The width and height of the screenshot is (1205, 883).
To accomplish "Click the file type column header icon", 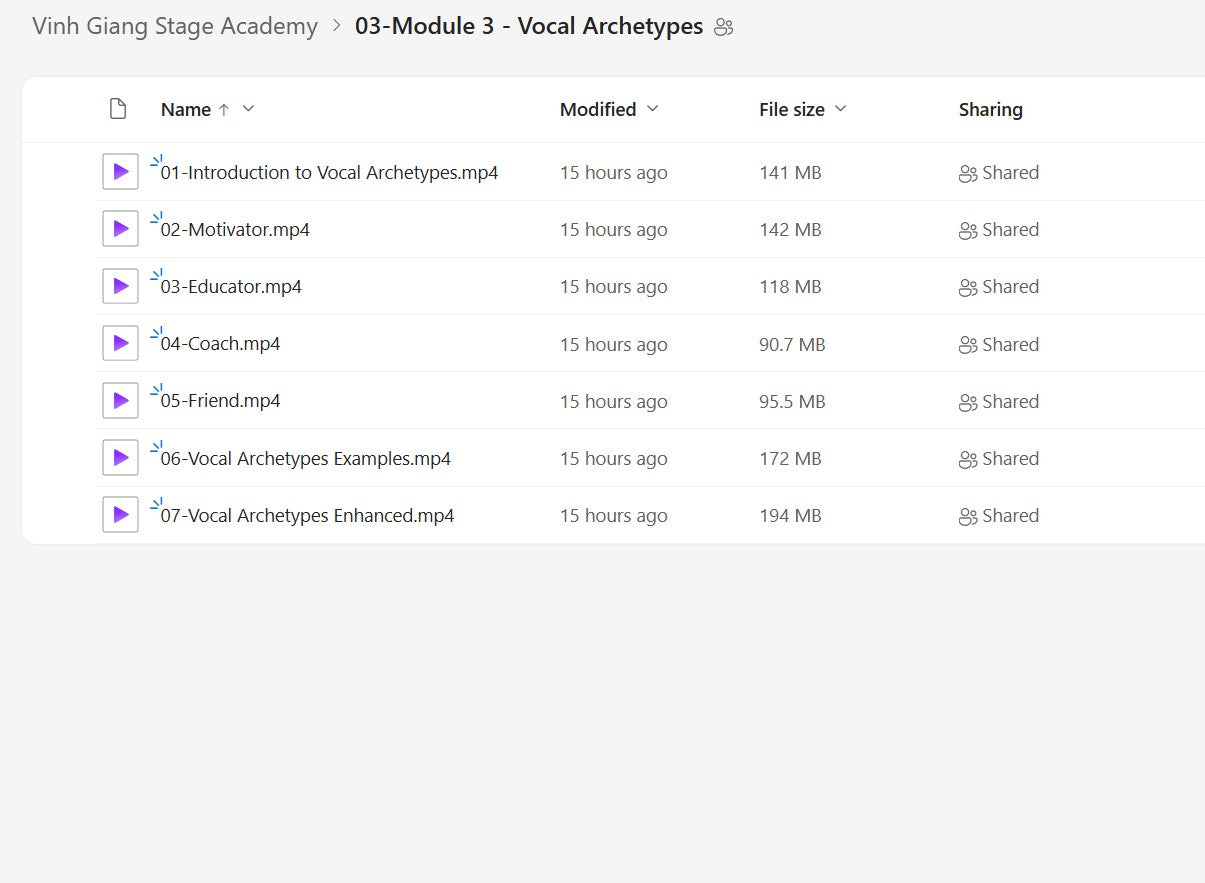I will (x=118, y=109).
